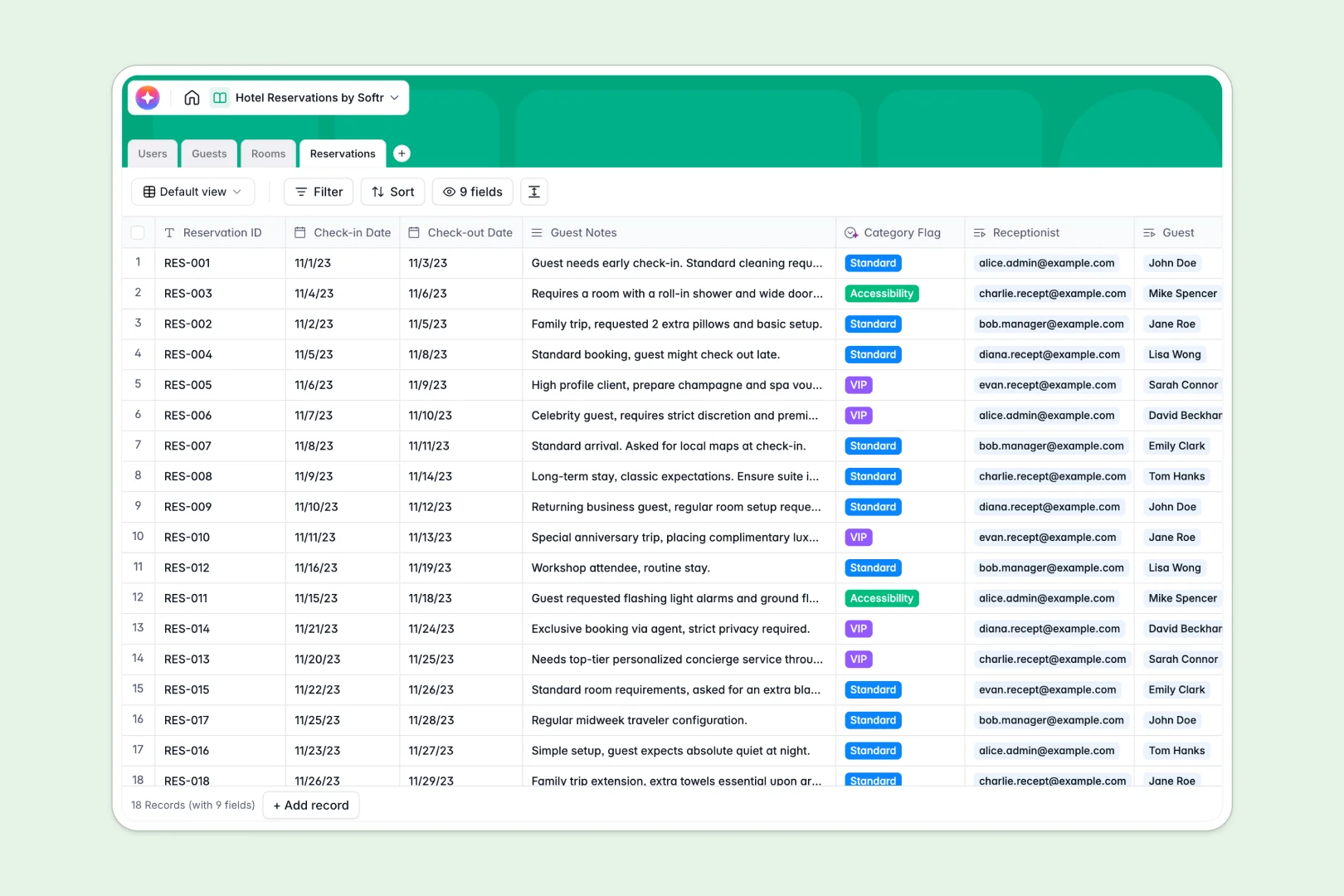The image size is (1344, 896).
Task: Open the Sort button
Action: 393,192
